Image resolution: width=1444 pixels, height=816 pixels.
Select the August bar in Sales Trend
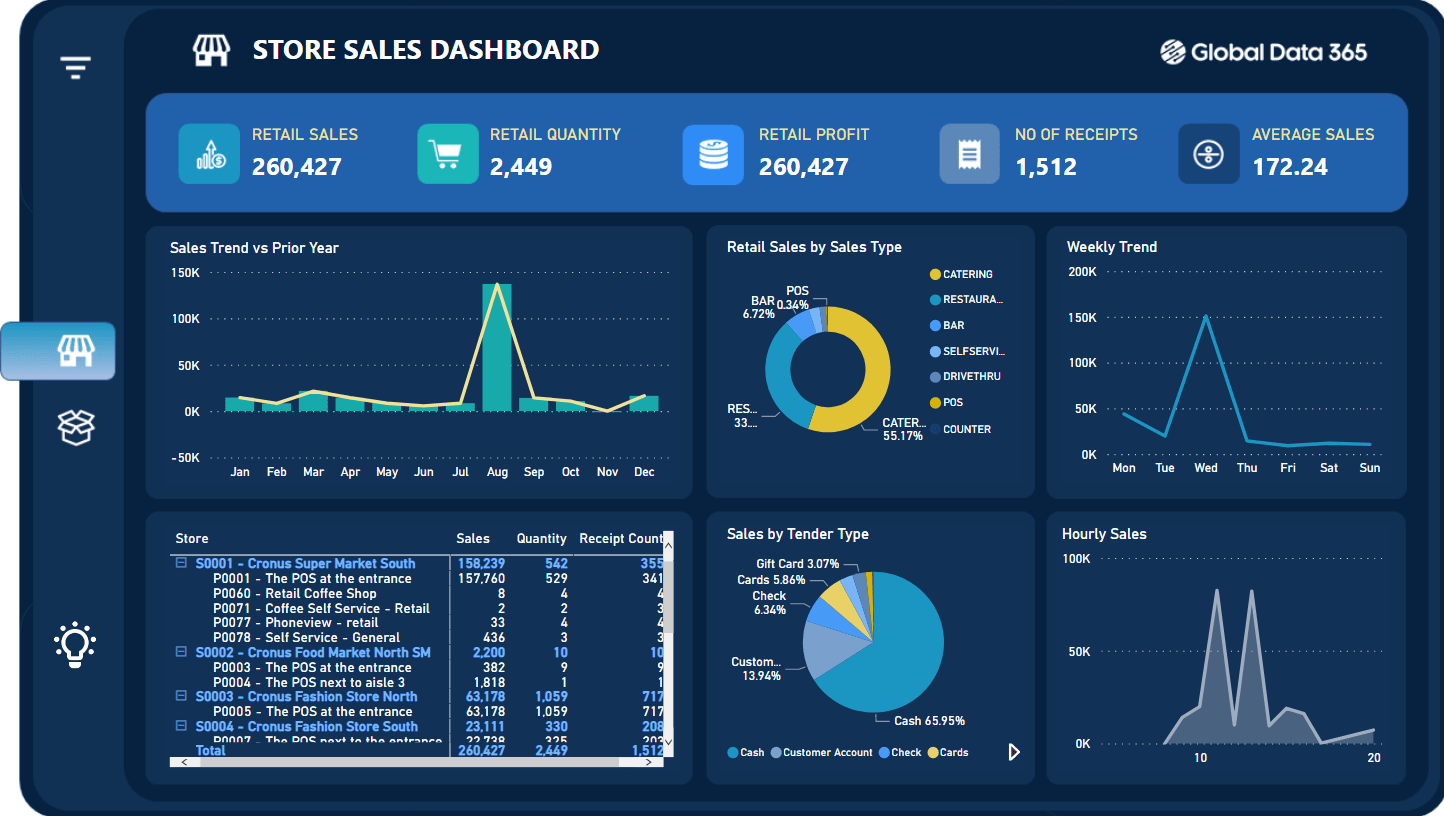click(497, 347)
